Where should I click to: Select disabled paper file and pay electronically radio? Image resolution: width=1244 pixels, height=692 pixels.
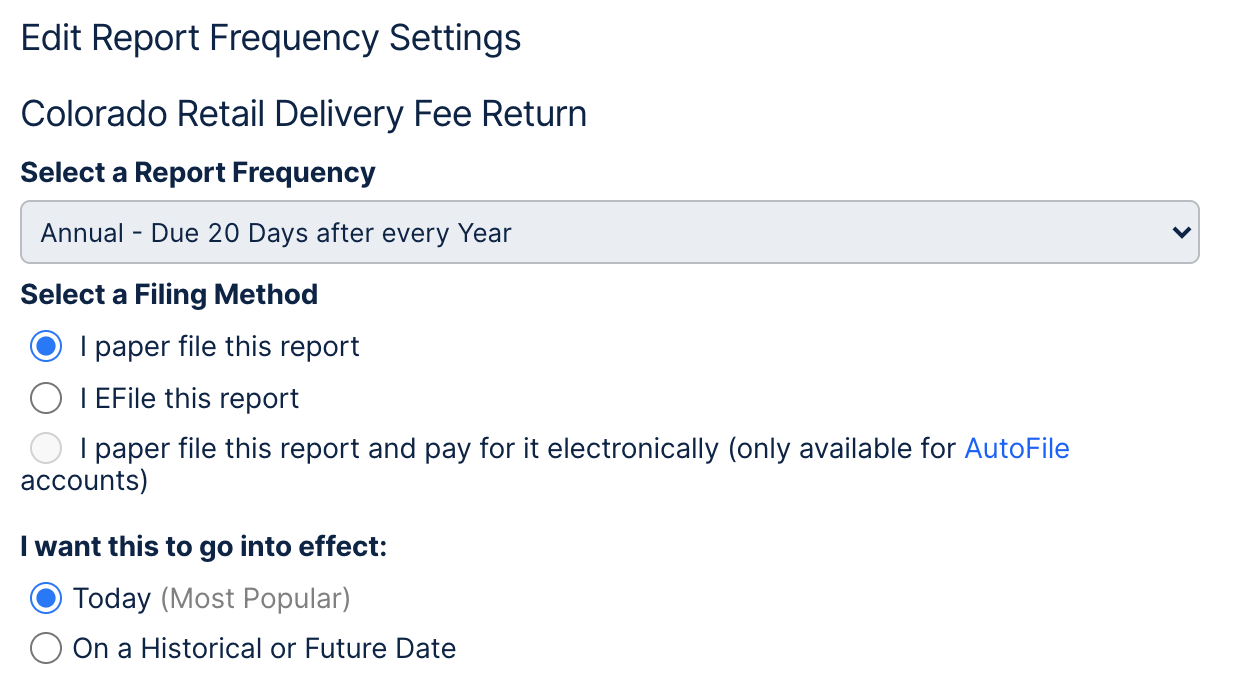coord(46,449)
